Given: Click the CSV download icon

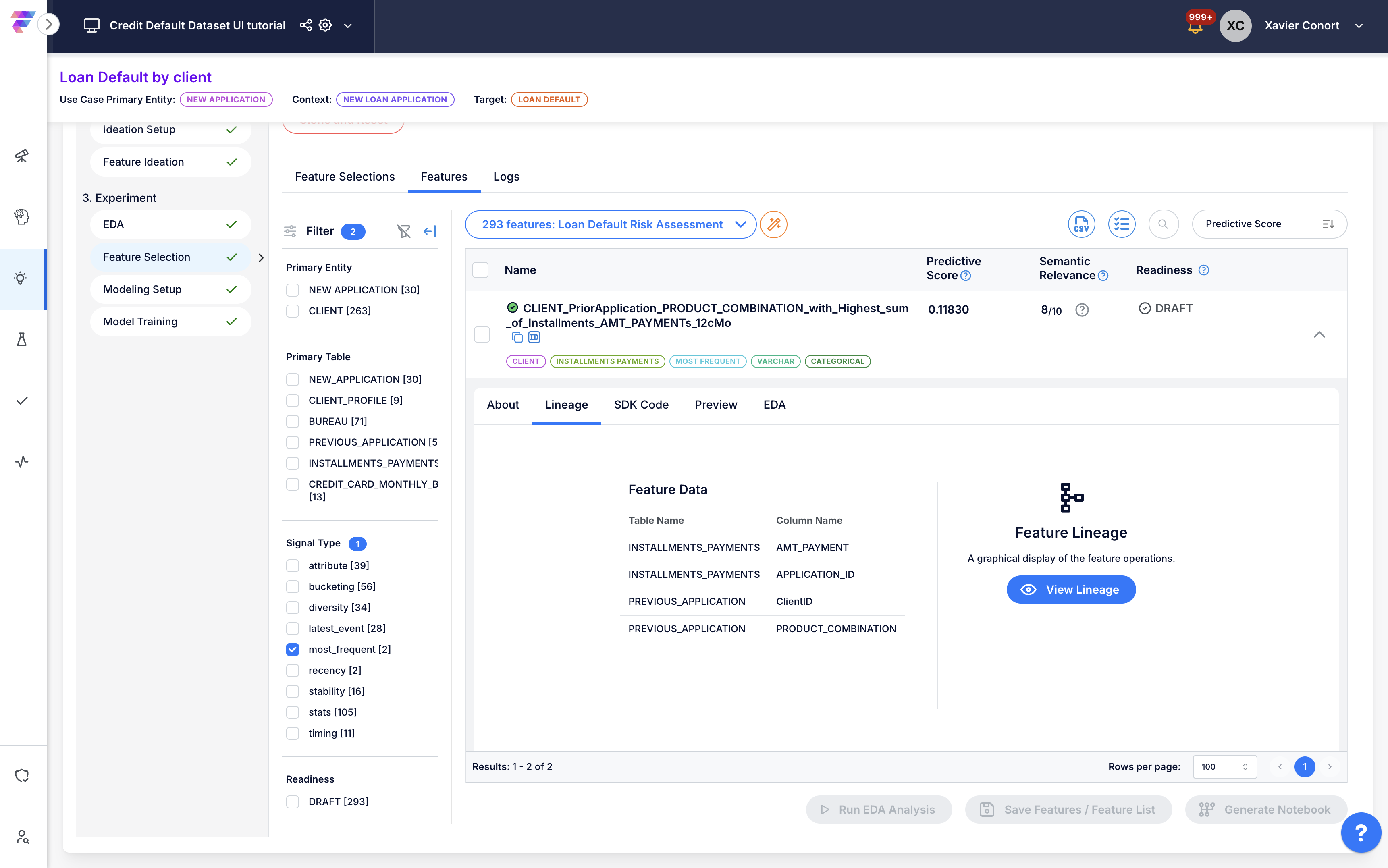Looking at the screenshot, I should [1081, 224].
